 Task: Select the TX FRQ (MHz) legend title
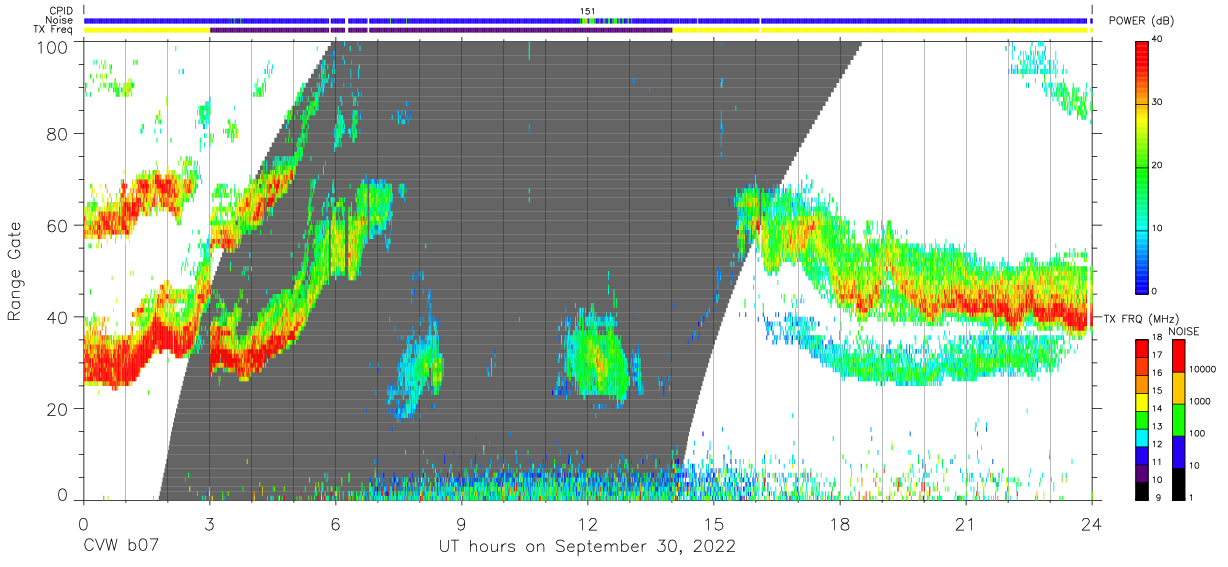tap(1141, 318)
